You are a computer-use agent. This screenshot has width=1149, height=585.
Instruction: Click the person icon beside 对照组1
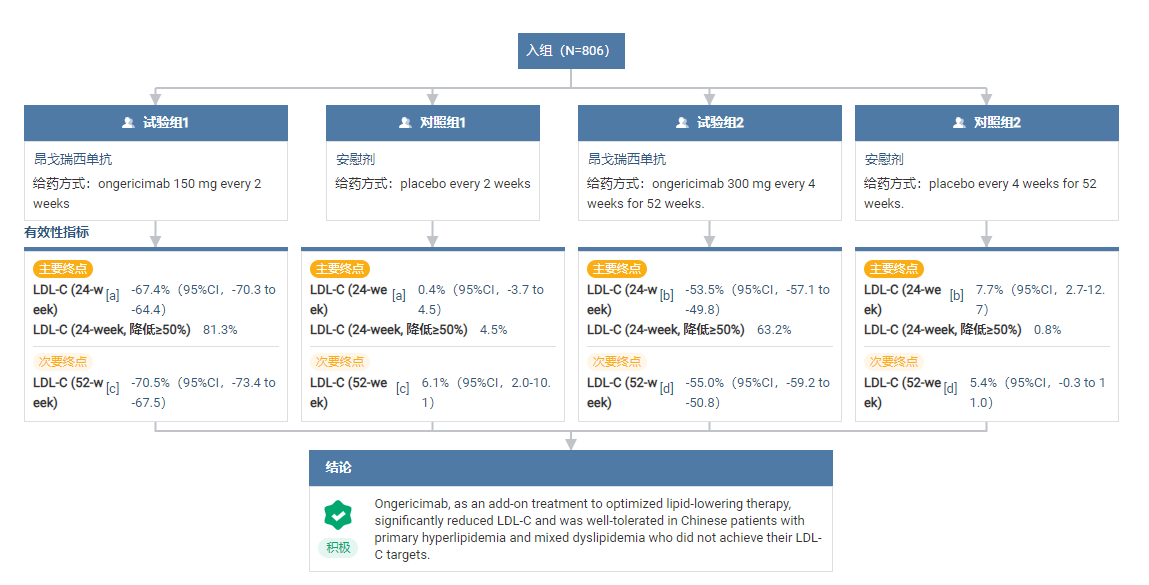pos(405,123)
